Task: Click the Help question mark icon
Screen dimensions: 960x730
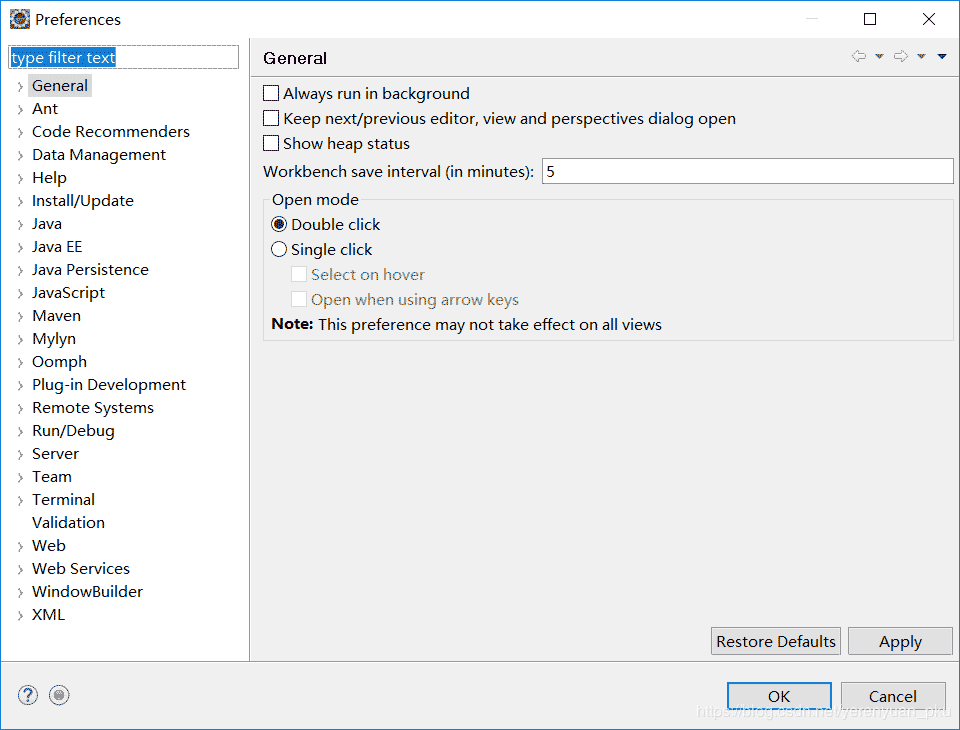Action: [28, 695]
